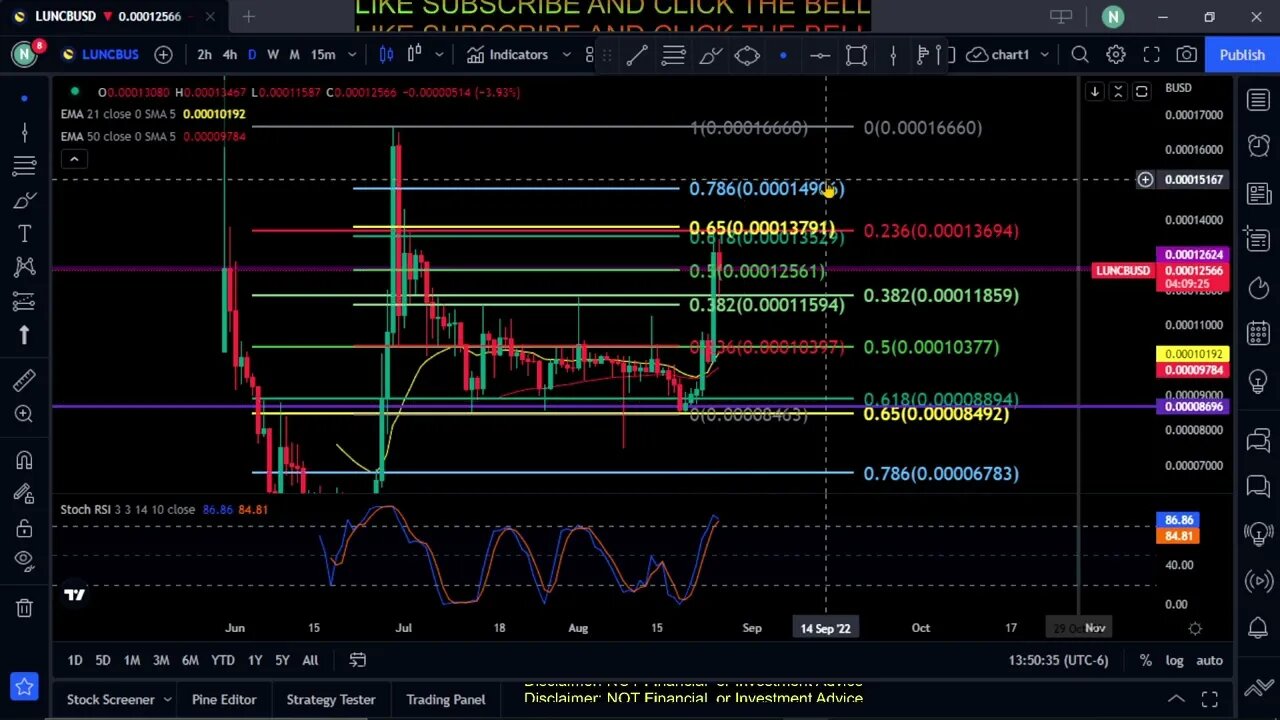Expand the Stock Screener dropdown arrow
1280x720 pixels.
tap(167, 700)
